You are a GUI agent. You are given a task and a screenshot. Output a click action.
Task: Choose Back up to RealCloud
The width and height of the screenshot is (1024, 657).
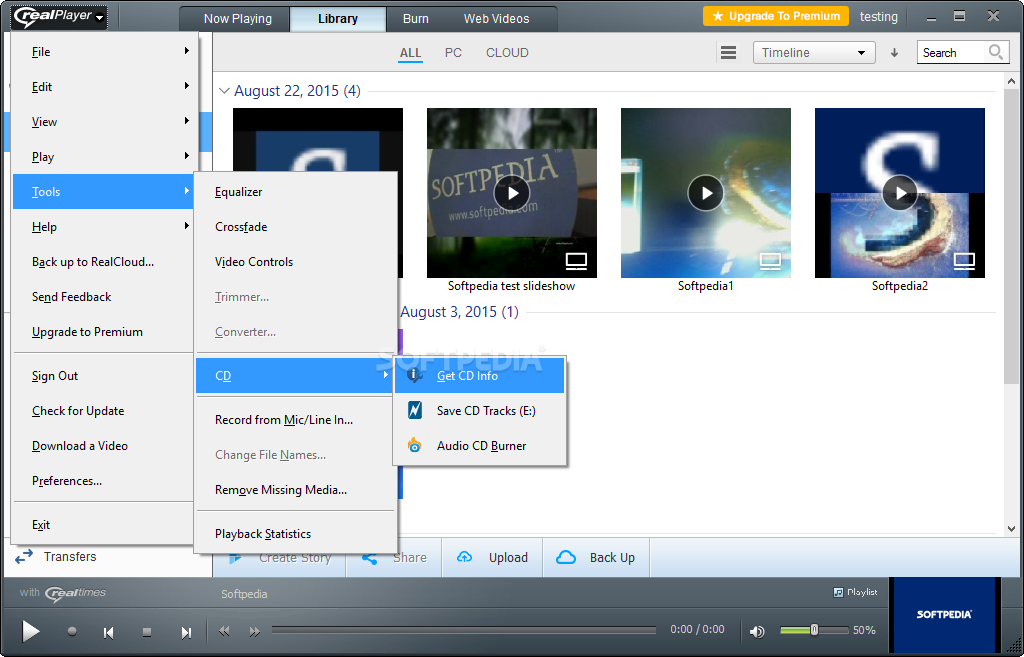coord(104,261)
